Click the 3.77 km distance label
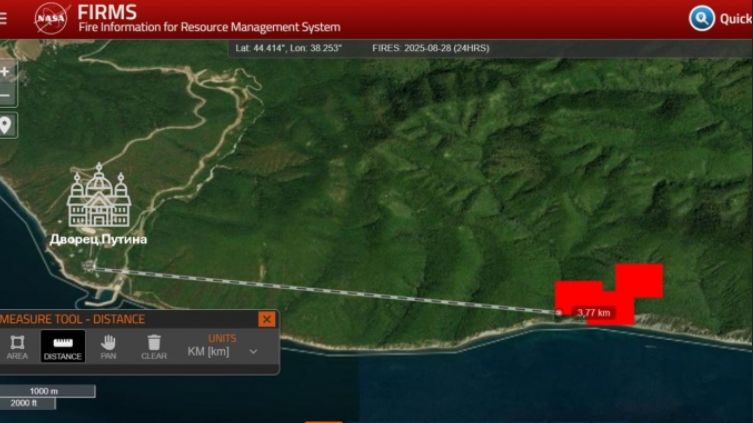 [x=593, y=313]
